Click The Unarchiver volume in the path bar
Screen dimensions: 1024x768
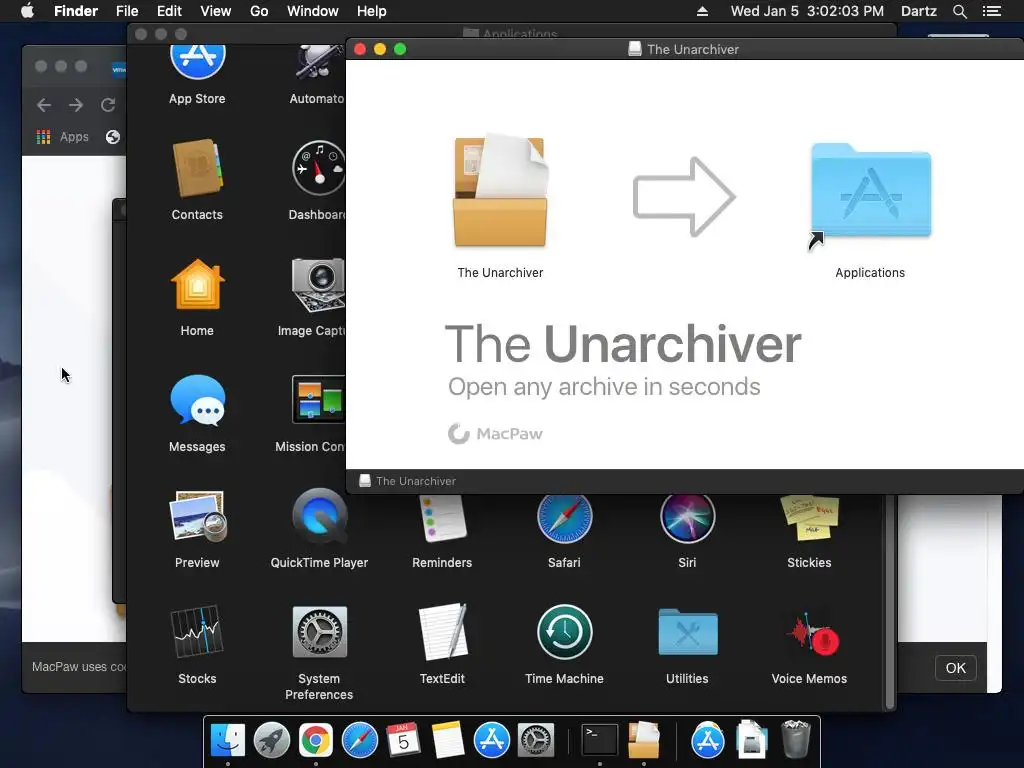point(408,481)
